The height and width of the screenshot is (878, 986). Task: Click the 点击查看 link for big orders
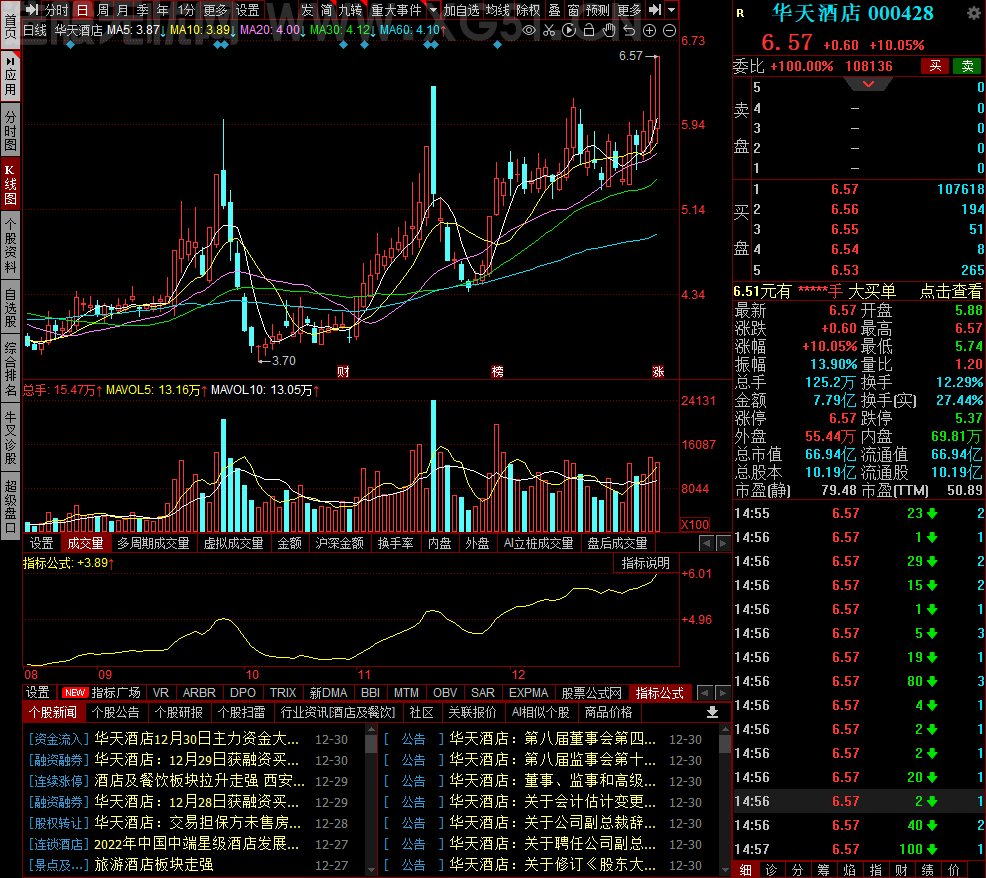(x=951, y=291)
